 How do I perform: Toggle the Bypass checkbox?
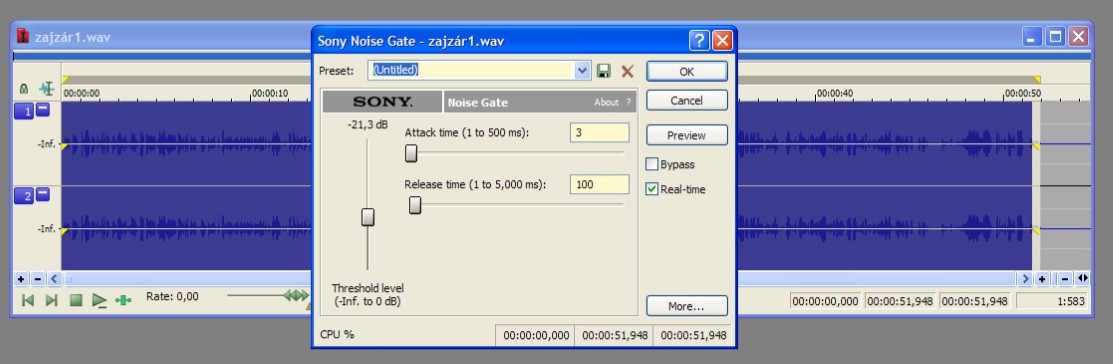(x=652, y=164)
